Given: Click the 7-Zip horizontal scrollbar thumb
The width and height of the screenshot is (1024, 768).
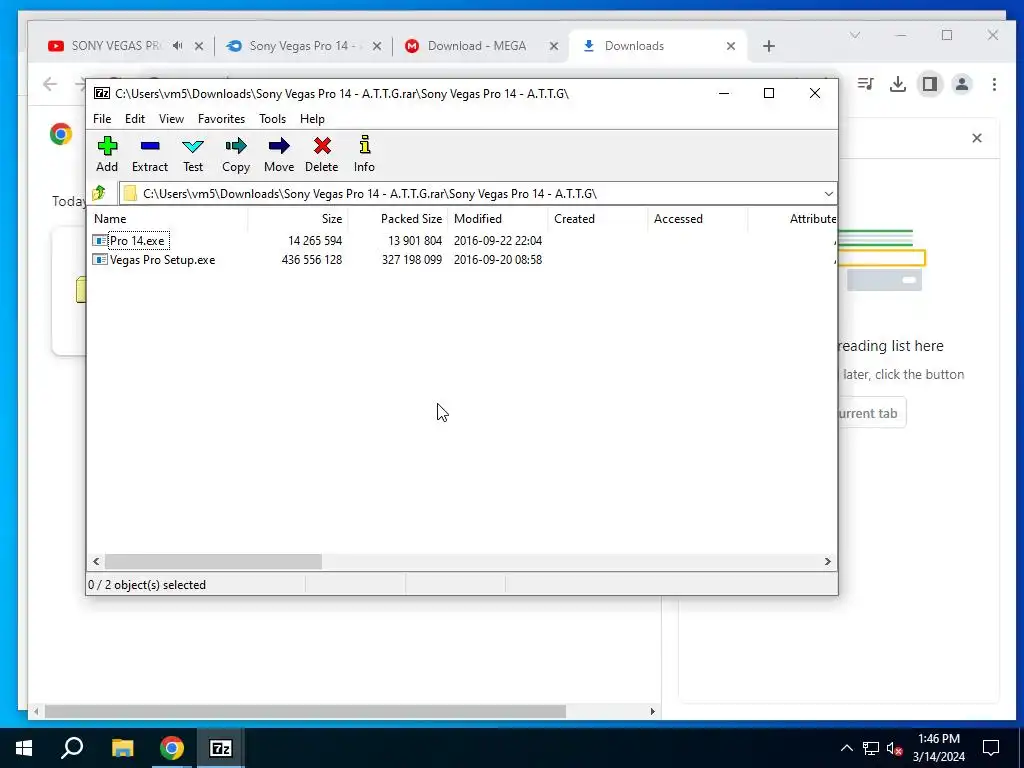Looking at the screenshot, I should [x=214, y=562].
